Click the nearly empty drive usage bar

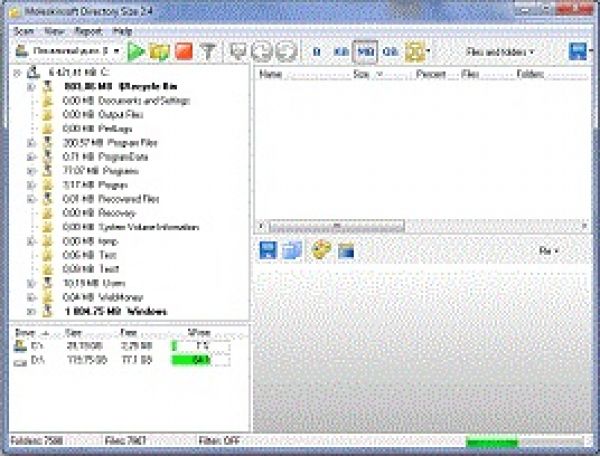(x=201, y=347)
